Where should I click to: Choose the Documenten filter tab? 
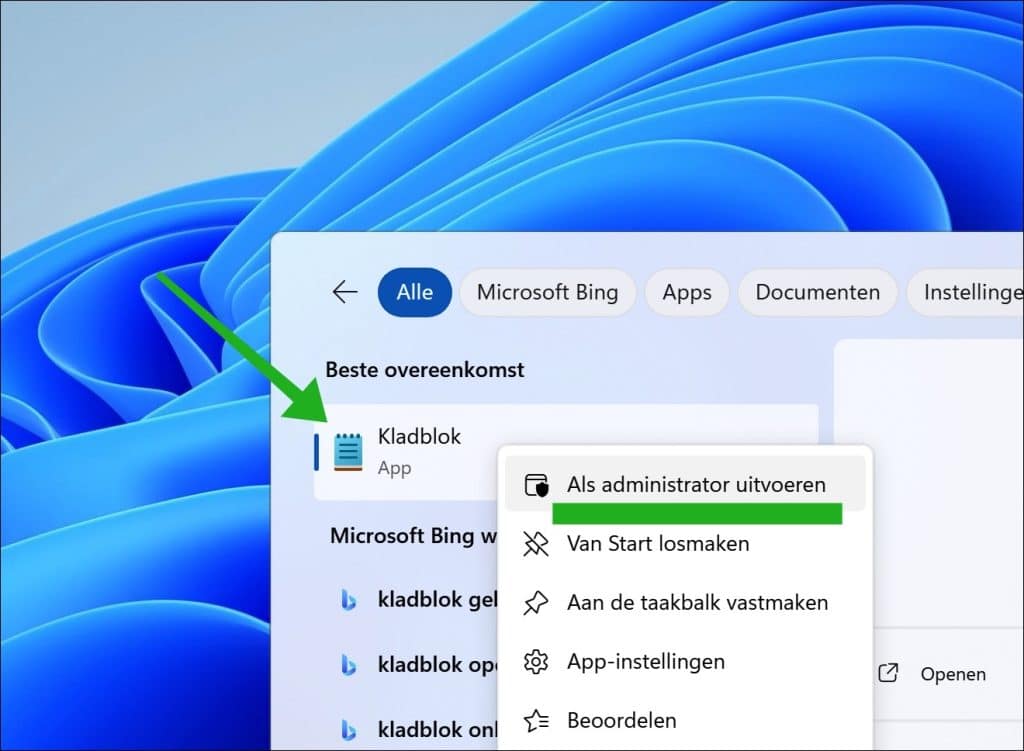click(x=818, y=292)
